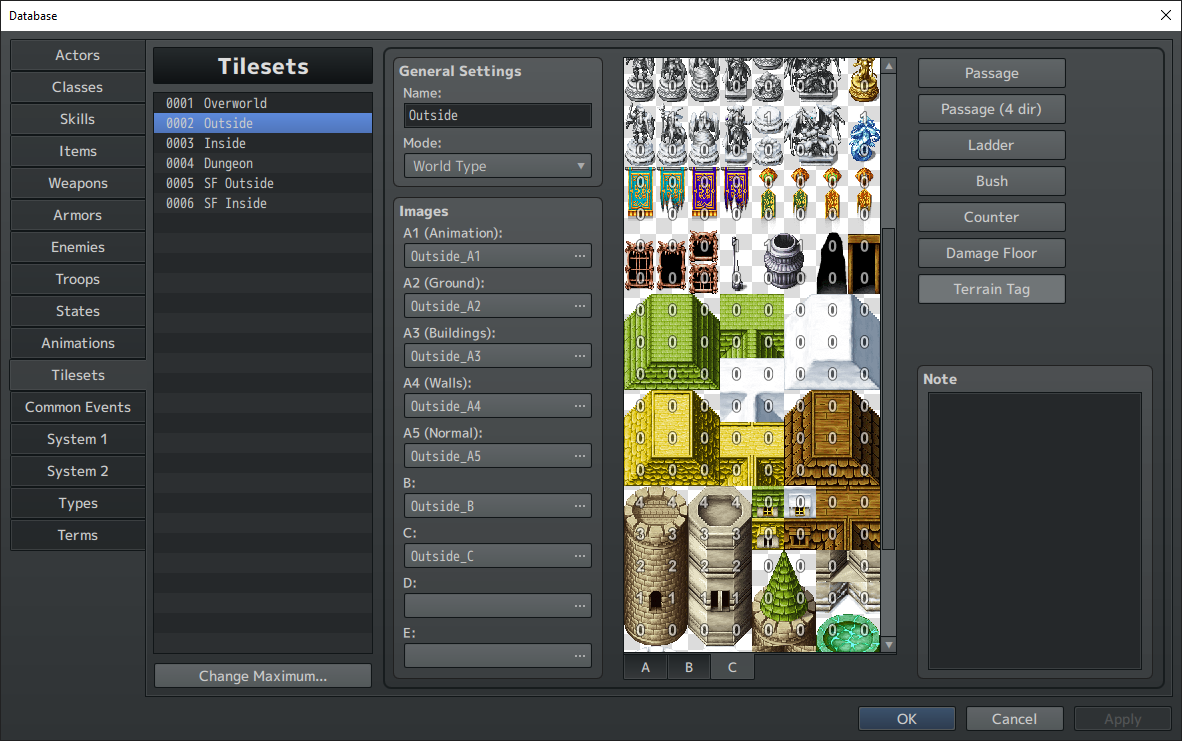Select the Tilesets section

click(x=78, y=375)
